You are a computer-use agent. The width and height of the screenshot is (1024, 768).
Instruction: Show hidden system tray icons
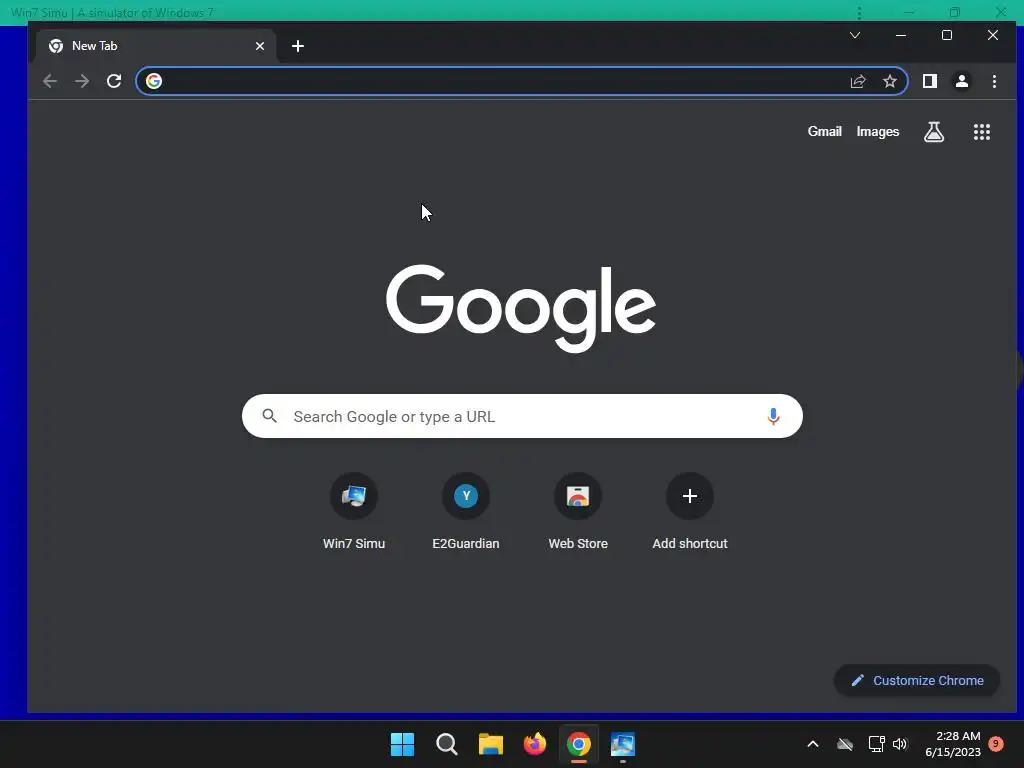[x=813, y=744]
